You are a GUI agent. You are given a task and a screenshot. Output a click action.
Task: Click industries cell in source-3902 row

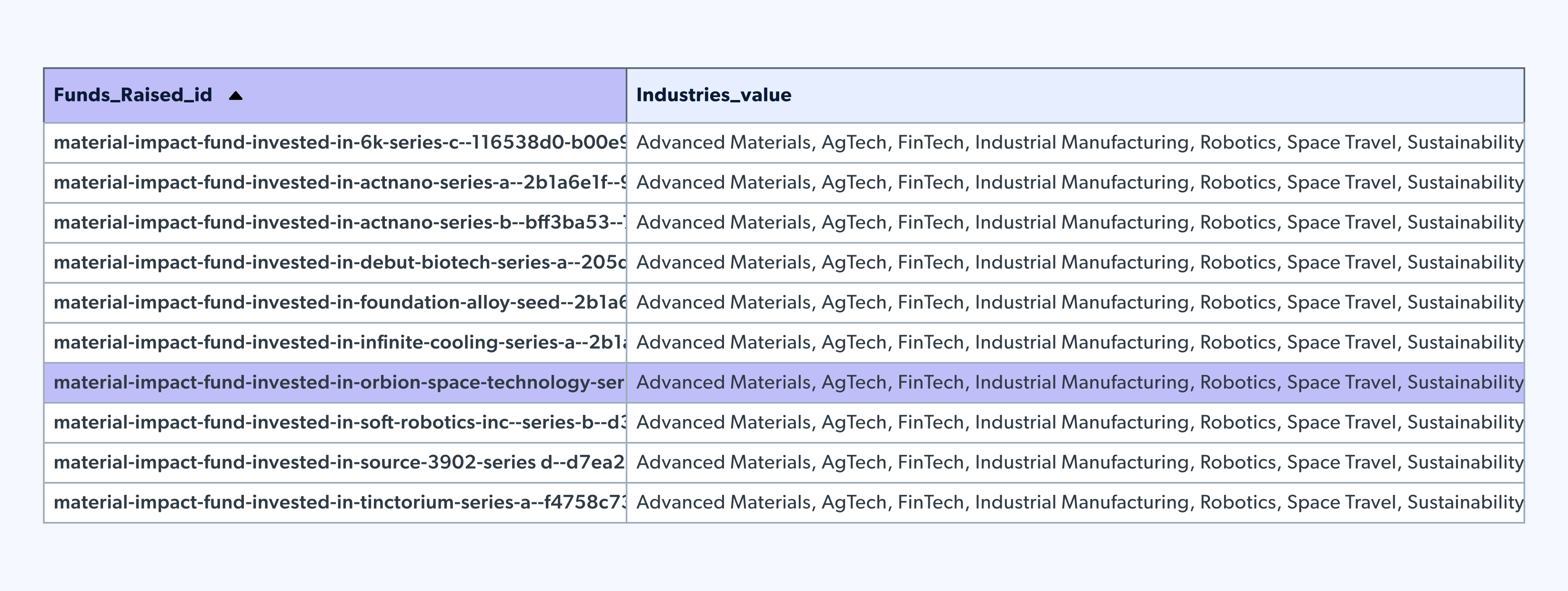(x=1075, y=462)
